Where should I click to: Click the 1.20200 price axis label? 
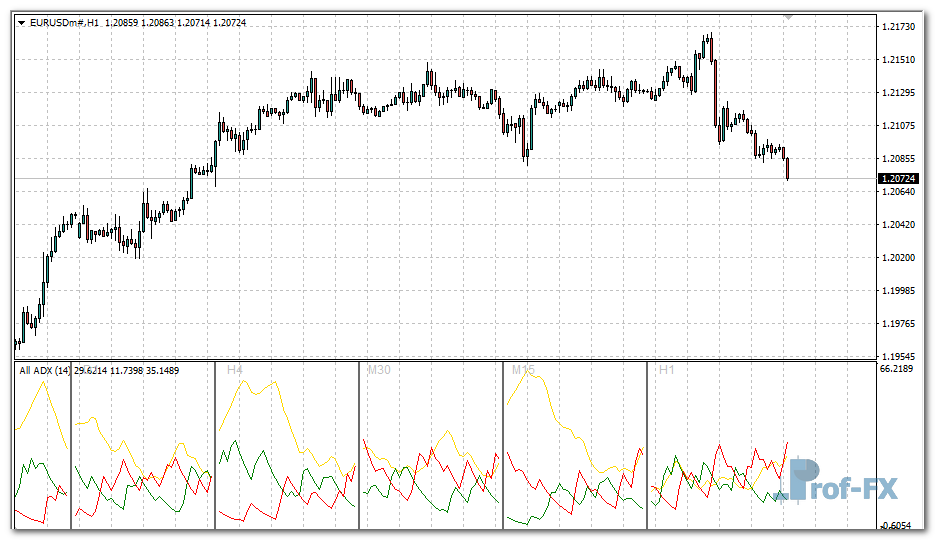899,257
